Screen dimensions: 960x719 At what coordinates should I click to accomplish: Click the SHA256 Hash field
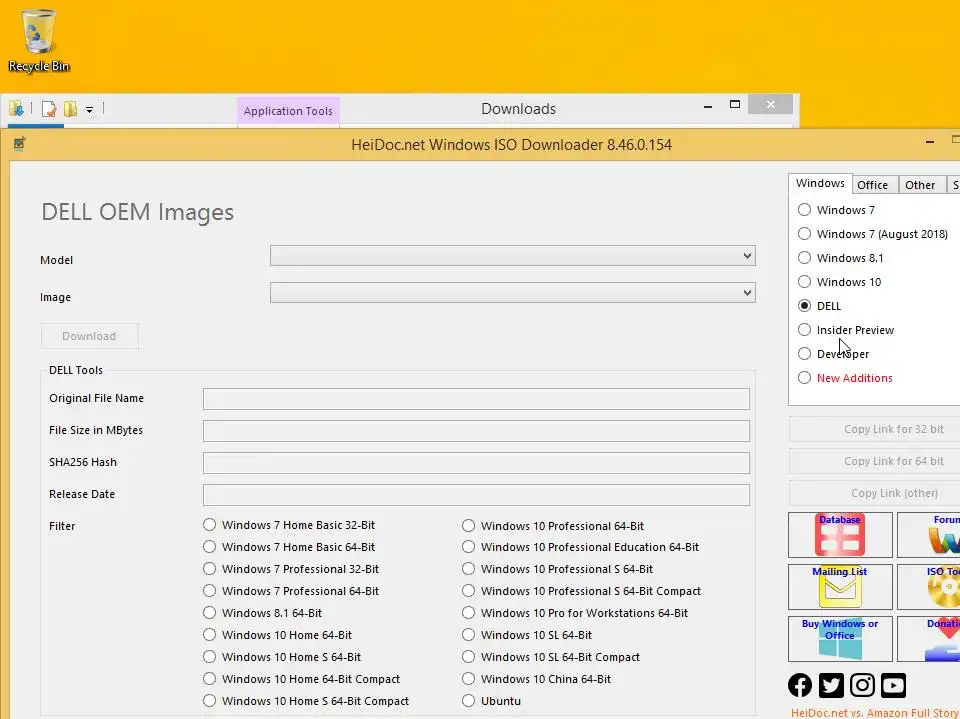[x=476, y=462]
